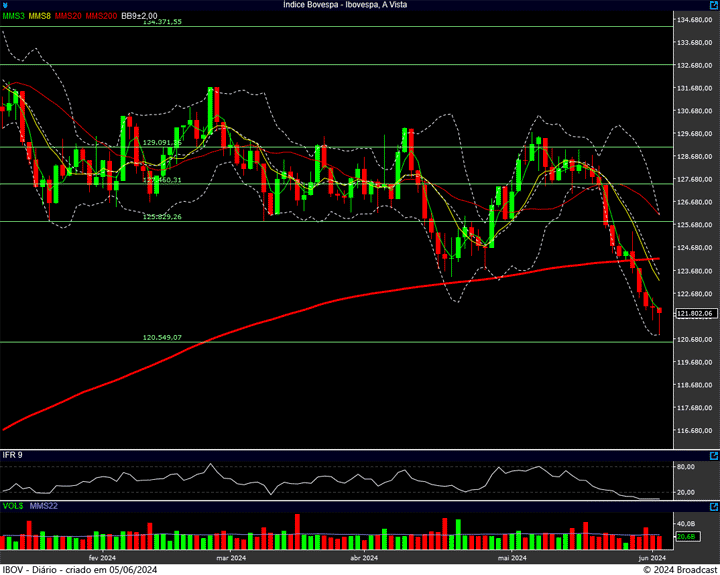Click the IFR 9 indicator label
Screen dimensions: 720x575
13,455
